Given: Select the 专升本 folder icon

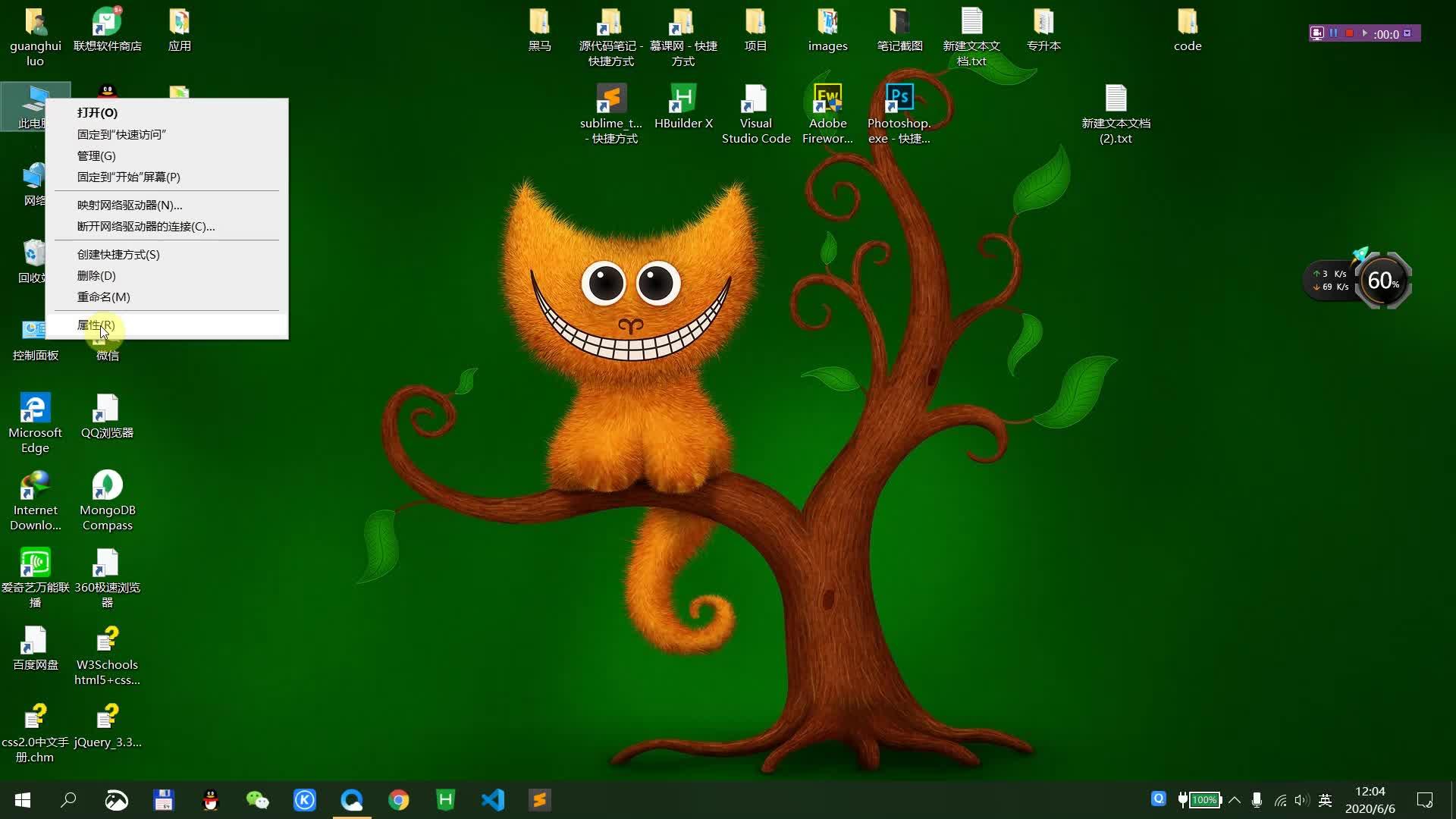Looking at the screenshot, I should click(x=1043, y=30).
